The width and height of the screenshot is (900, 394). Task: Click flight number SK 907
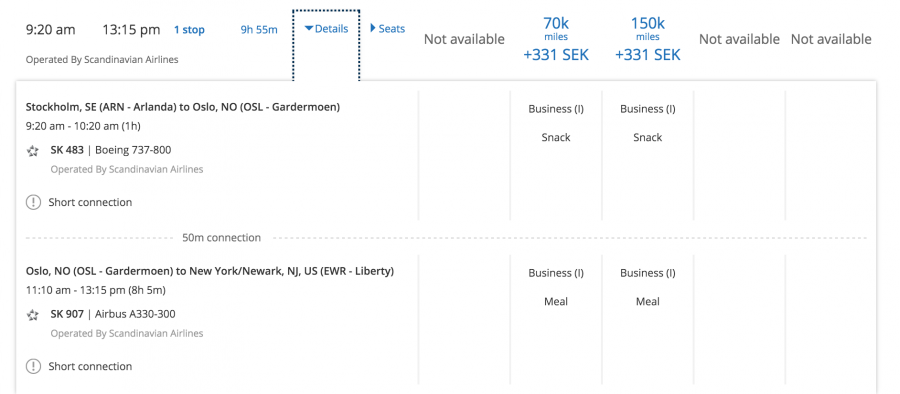point(67,314)
